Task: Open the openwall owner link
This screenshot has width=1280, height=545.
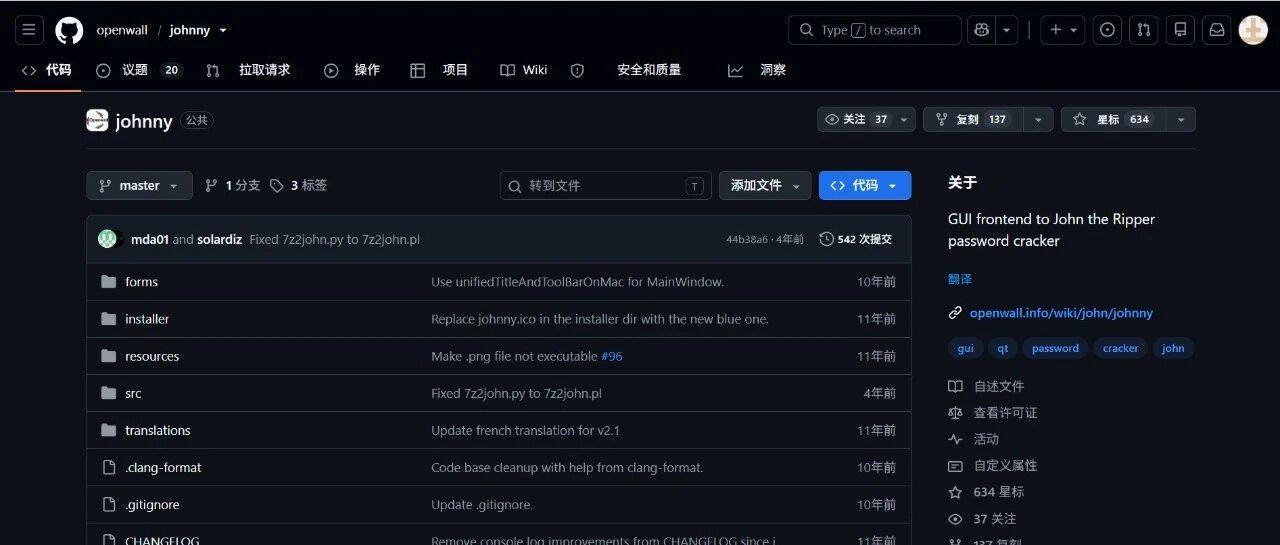Action: pos(122,30)
